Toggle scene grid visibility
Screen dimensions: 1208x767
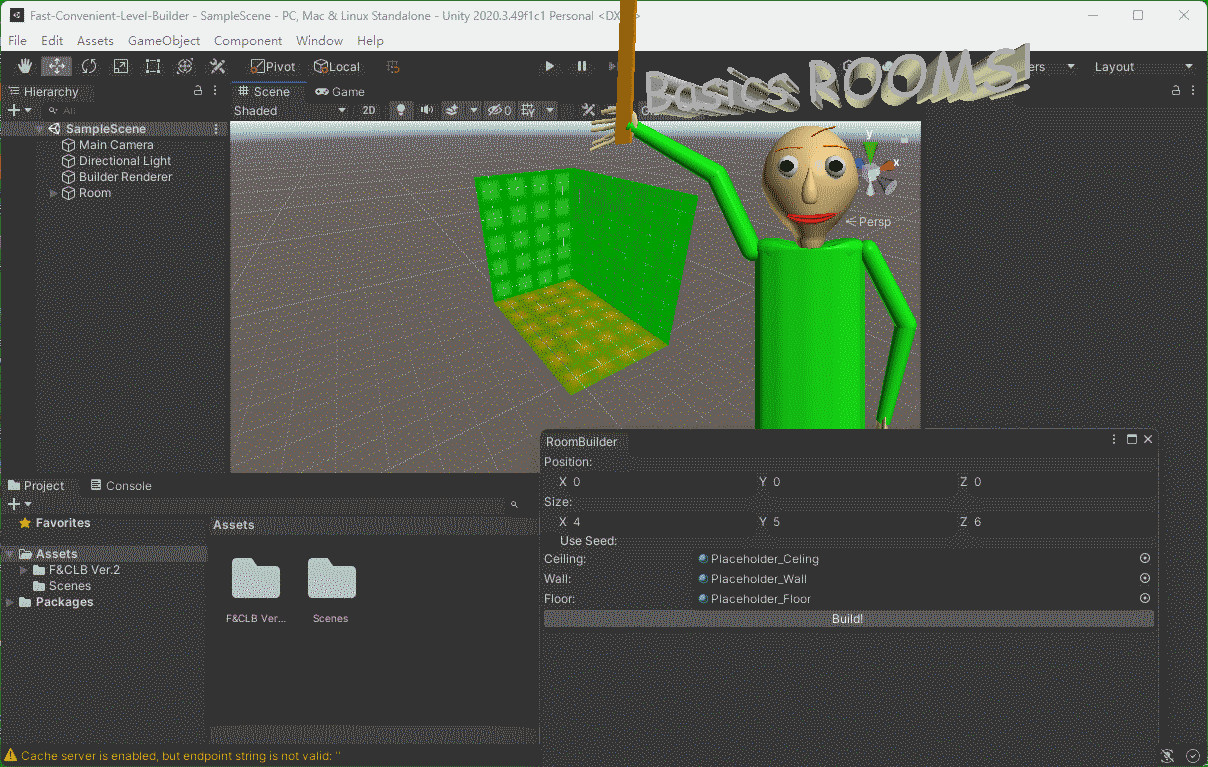528,110
